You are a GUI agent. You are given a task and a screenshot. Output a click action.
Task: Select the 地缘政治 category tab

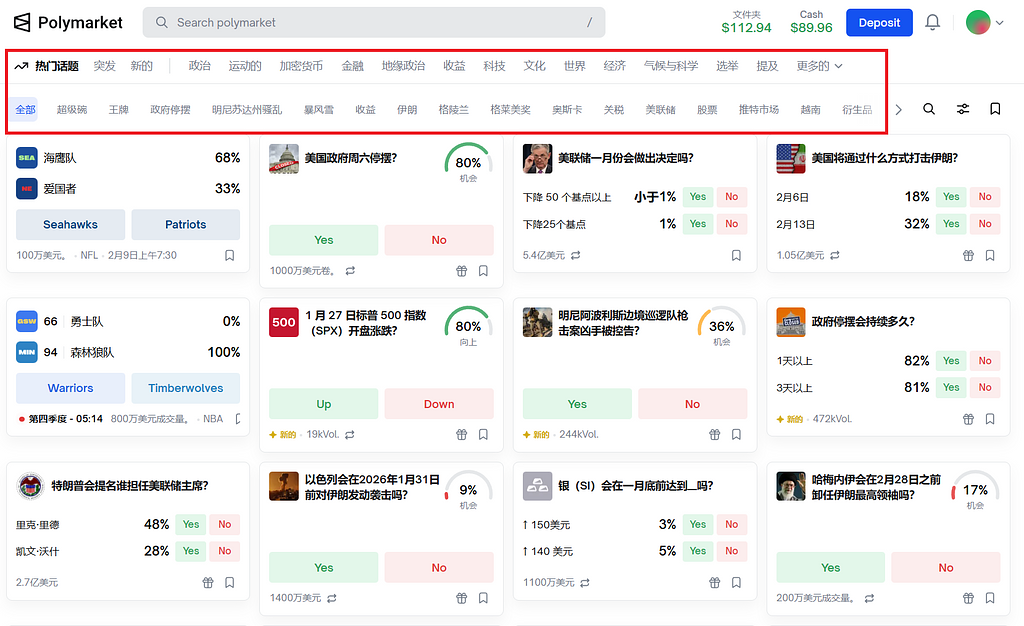point(403,66)
